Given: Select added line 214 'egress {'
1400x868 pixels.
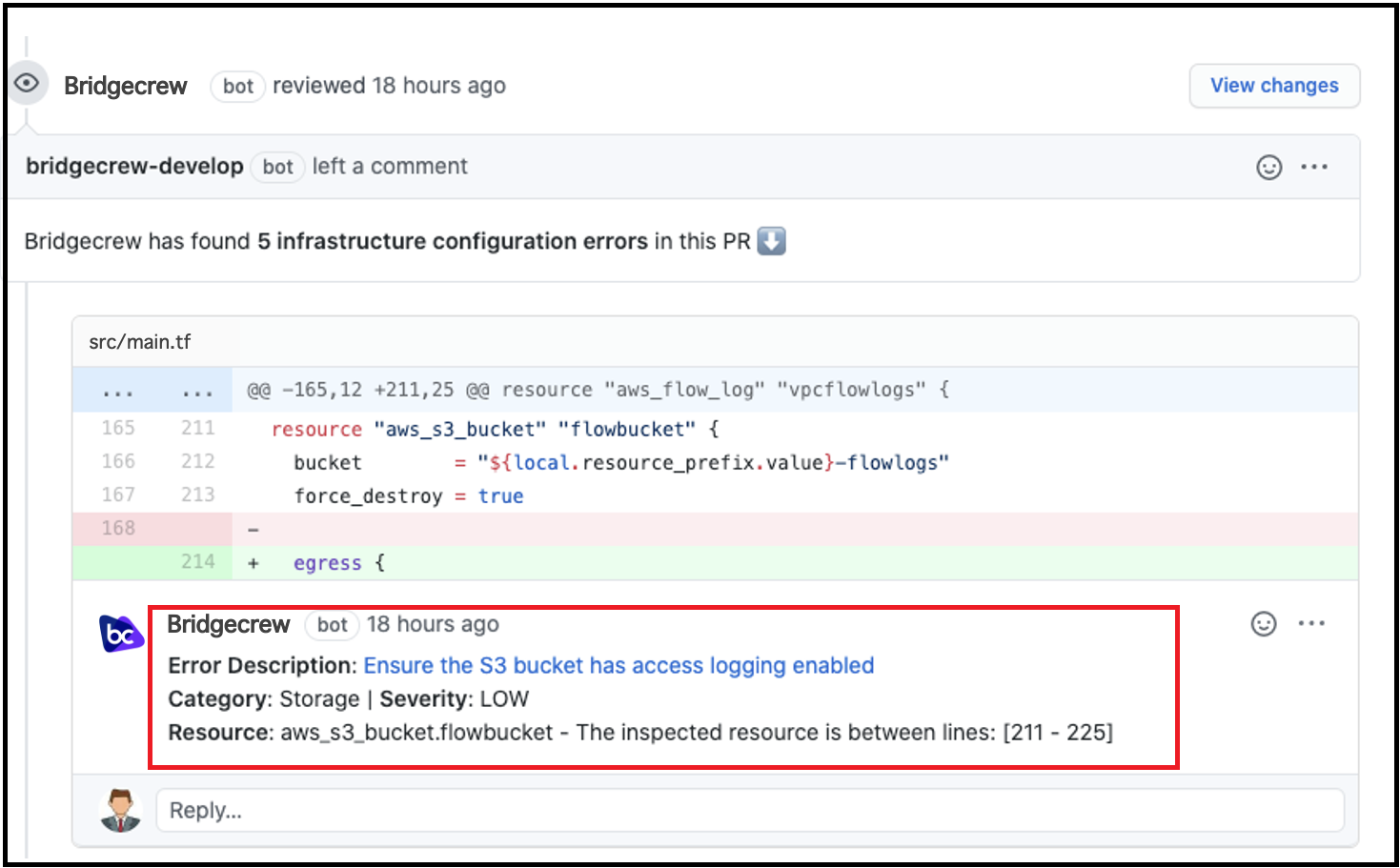Looking at the screenshot, I should pos(715,562).
